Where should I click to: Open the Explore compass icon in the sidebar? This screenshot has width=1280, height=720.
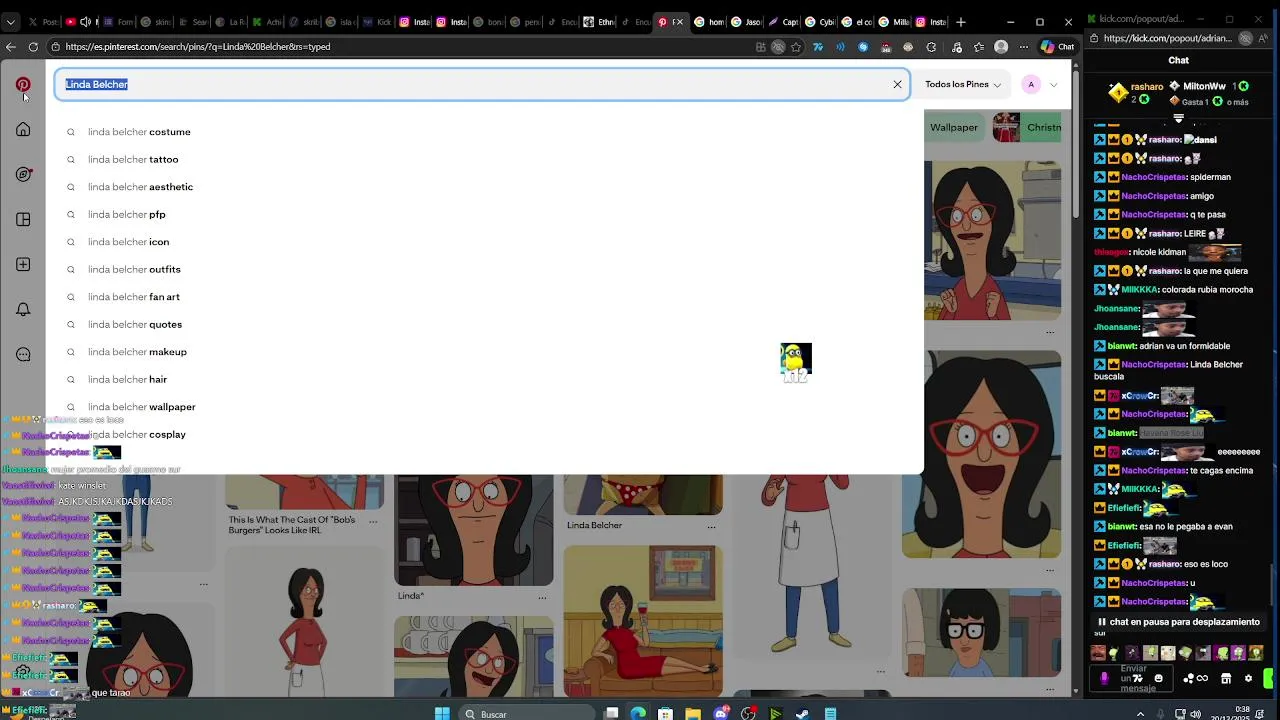coord(23,175)
